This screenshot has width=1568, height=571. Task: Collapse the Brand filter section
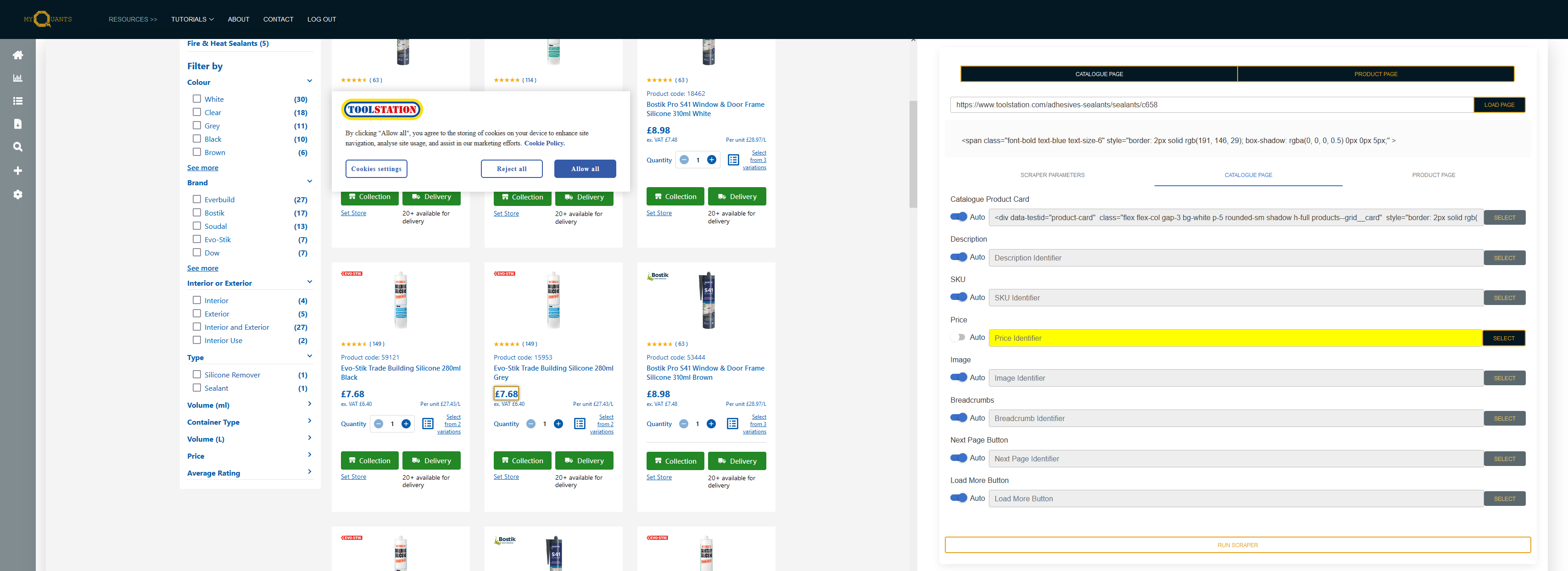pos(309,181)
